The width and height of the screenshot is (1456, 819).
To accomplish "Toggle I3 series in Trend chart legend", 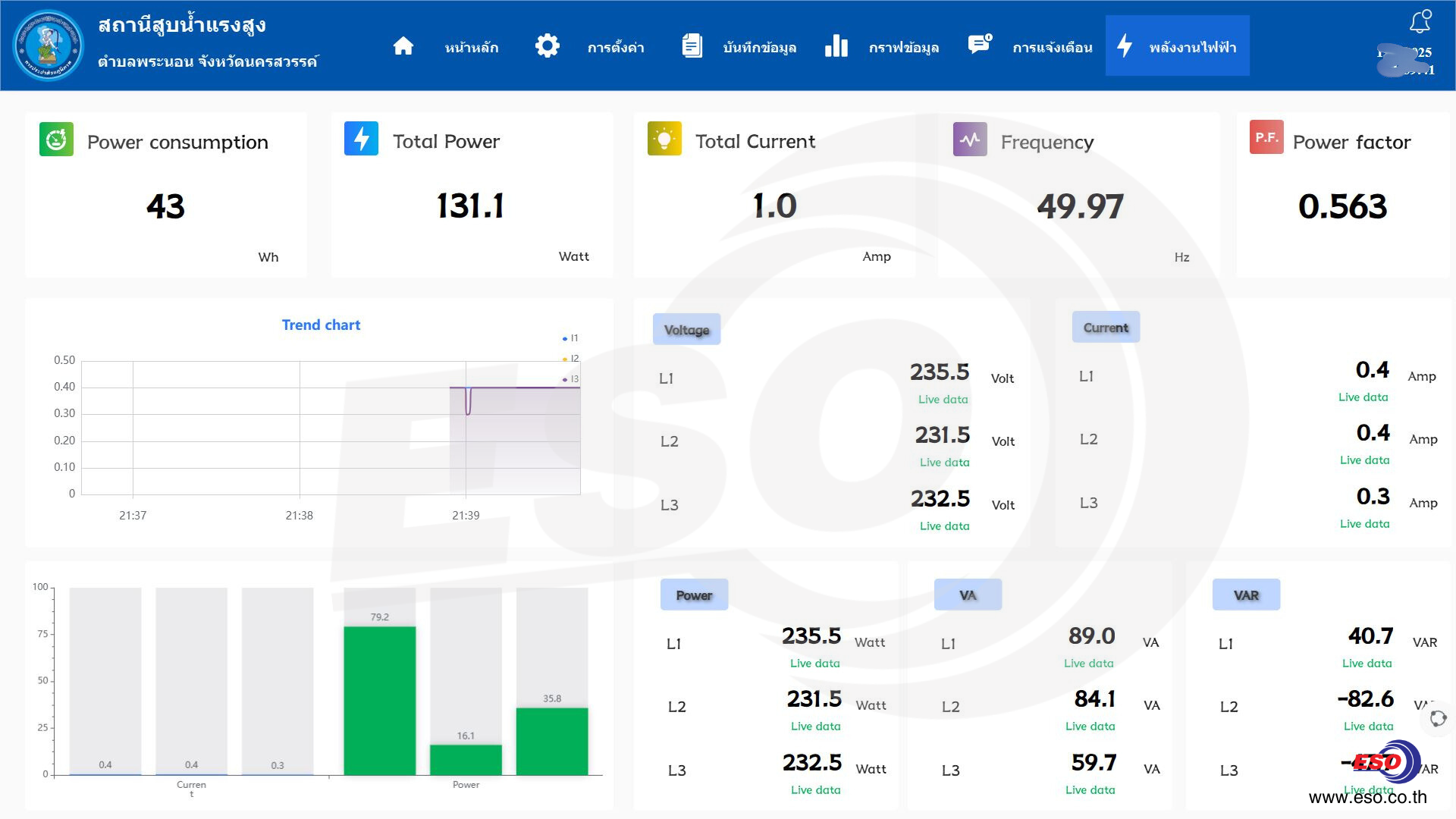I will click(570, 379).
